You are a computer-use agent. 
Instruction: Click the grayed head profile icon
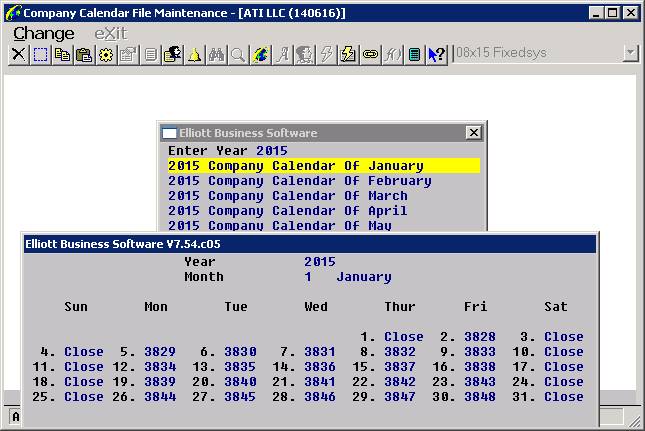coord(304,54)
